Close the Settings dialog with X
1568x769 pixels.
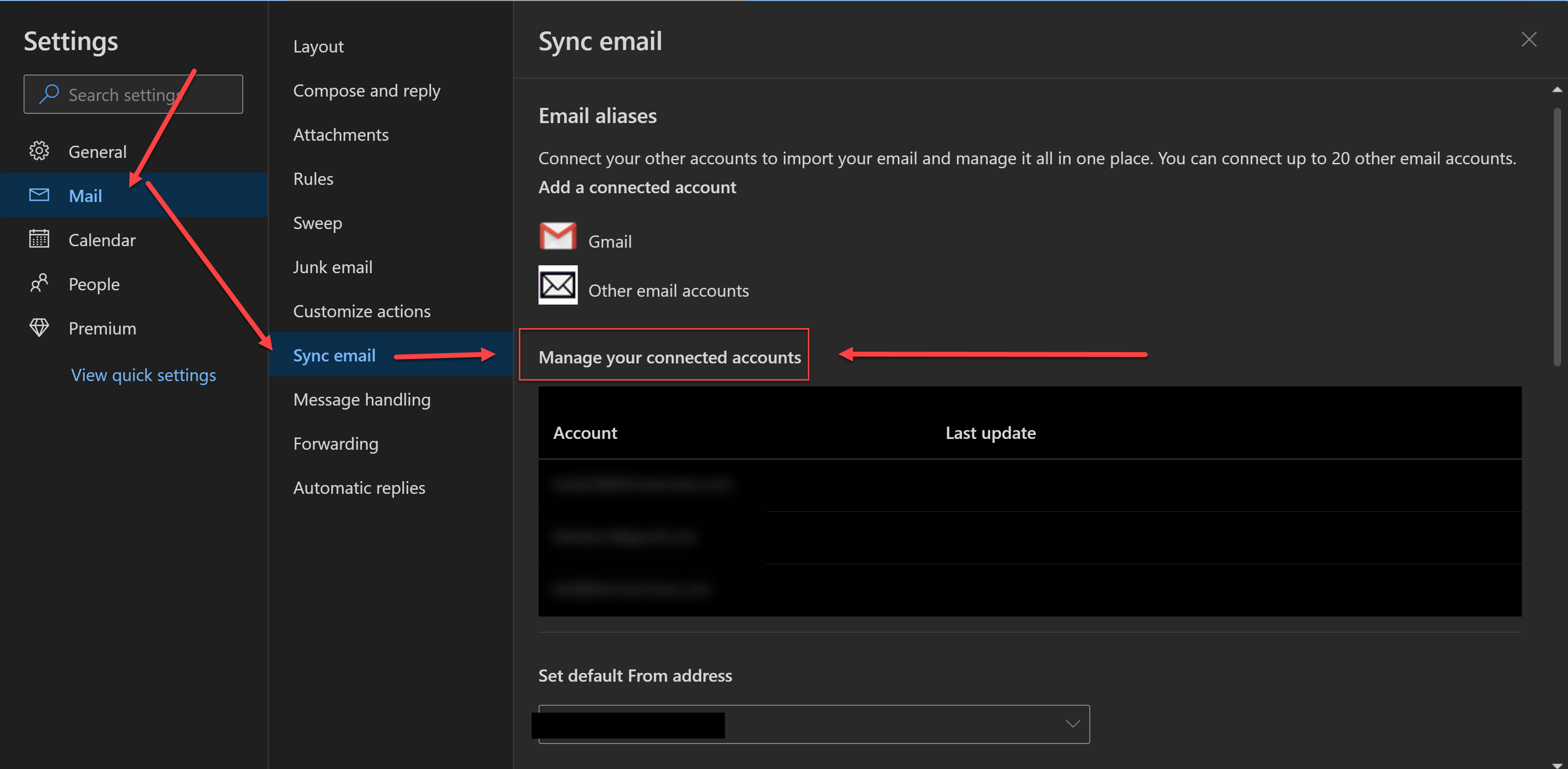coord(1528,40)
